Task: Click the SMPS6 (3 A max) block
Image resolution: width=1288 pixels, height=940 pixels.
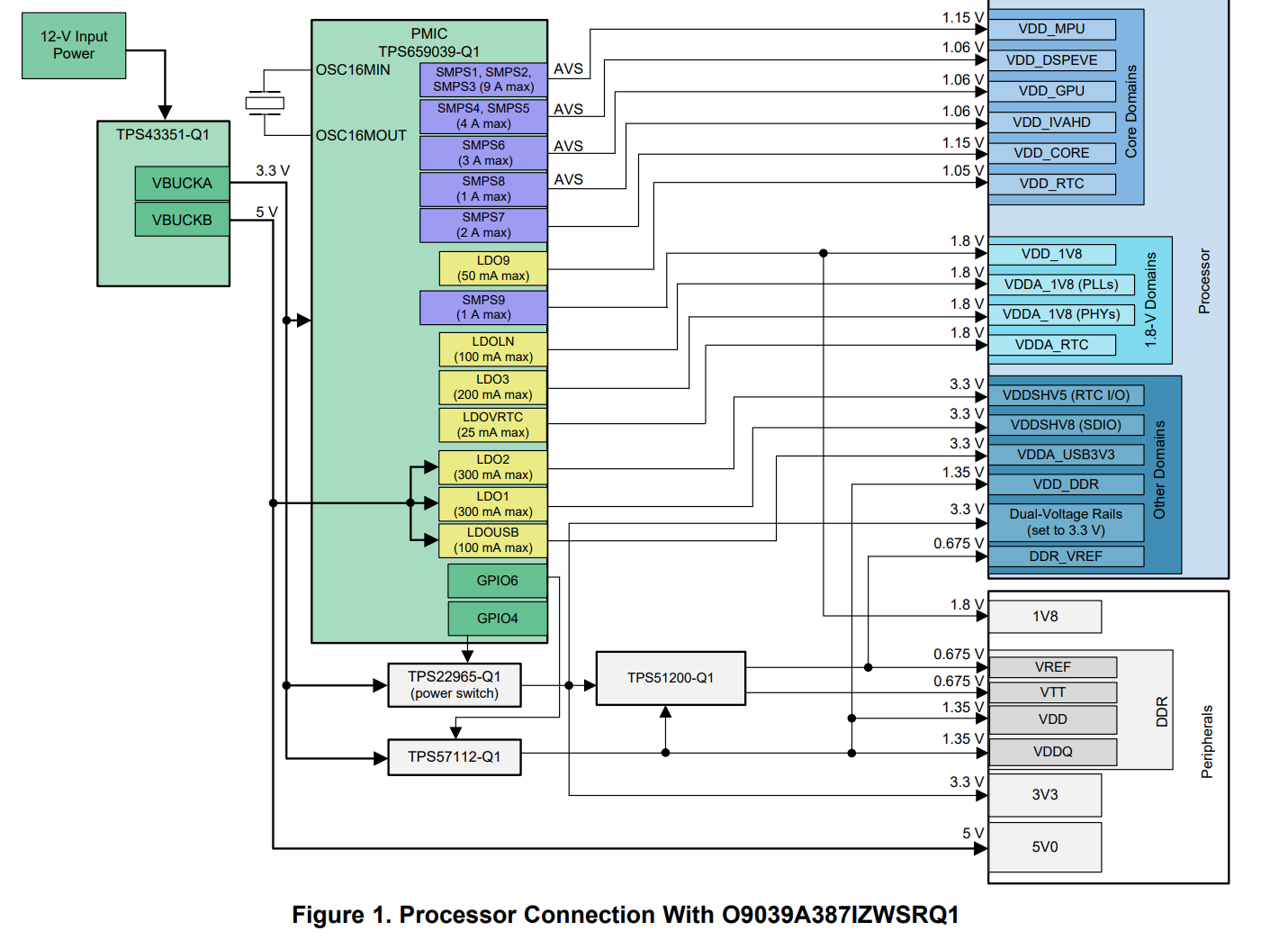Action: click(483, 153)
